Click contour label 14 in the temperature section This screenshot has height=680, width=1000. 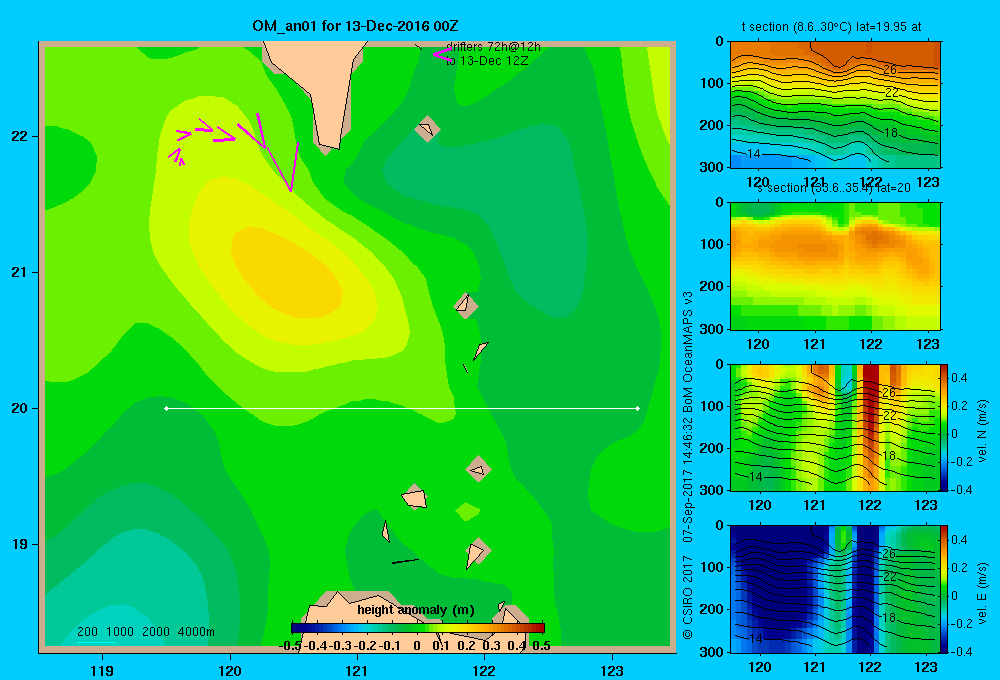(753, 154)
